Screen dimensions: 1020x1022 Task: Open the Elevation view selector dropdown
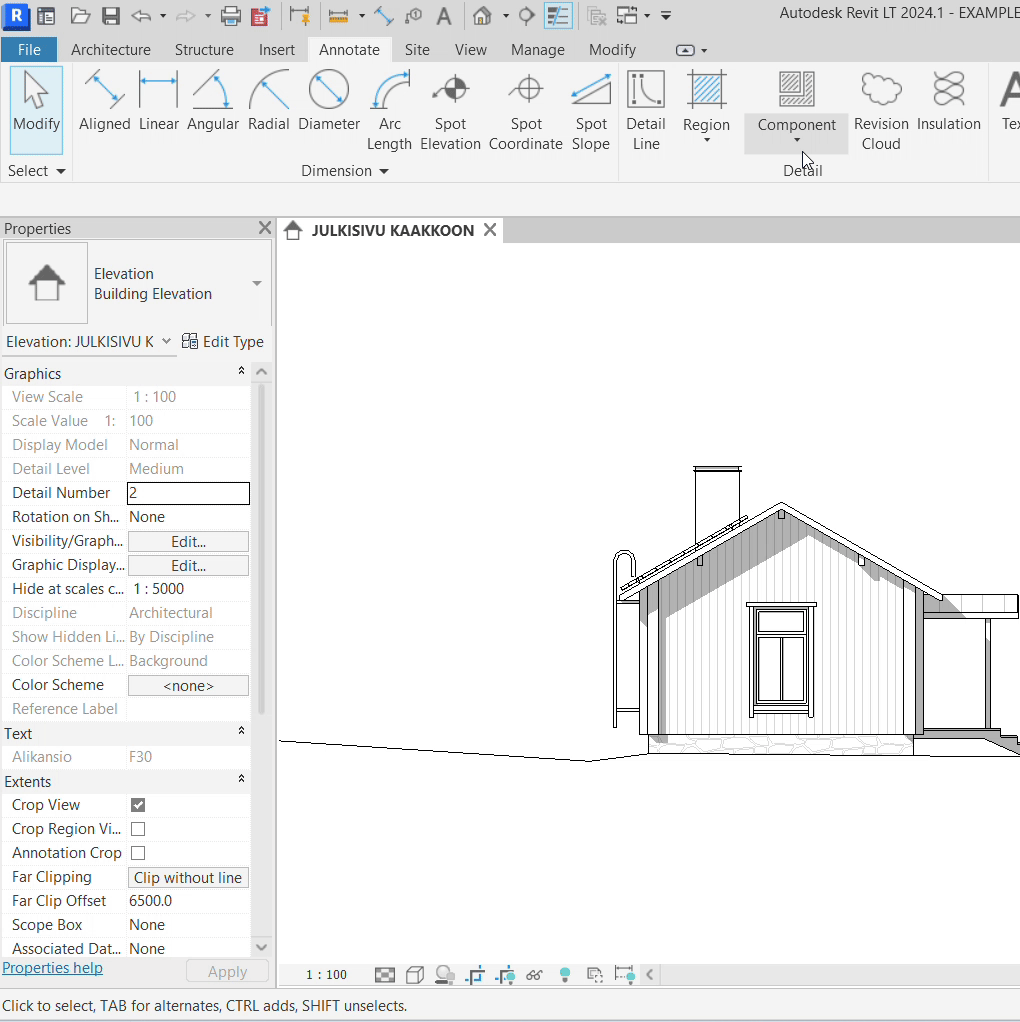[166, 341]
